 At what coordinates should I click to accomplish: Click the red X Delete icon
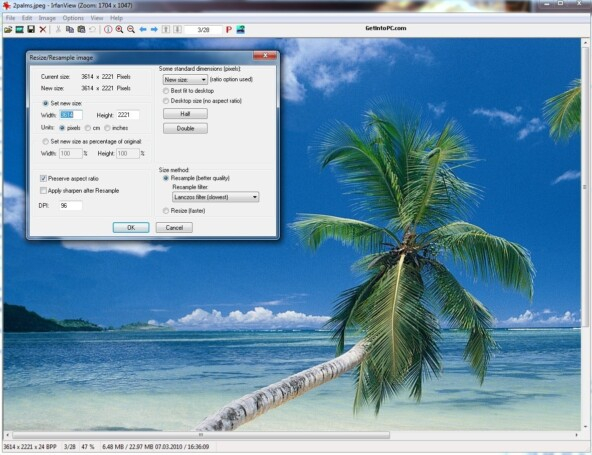pos(43,29)
